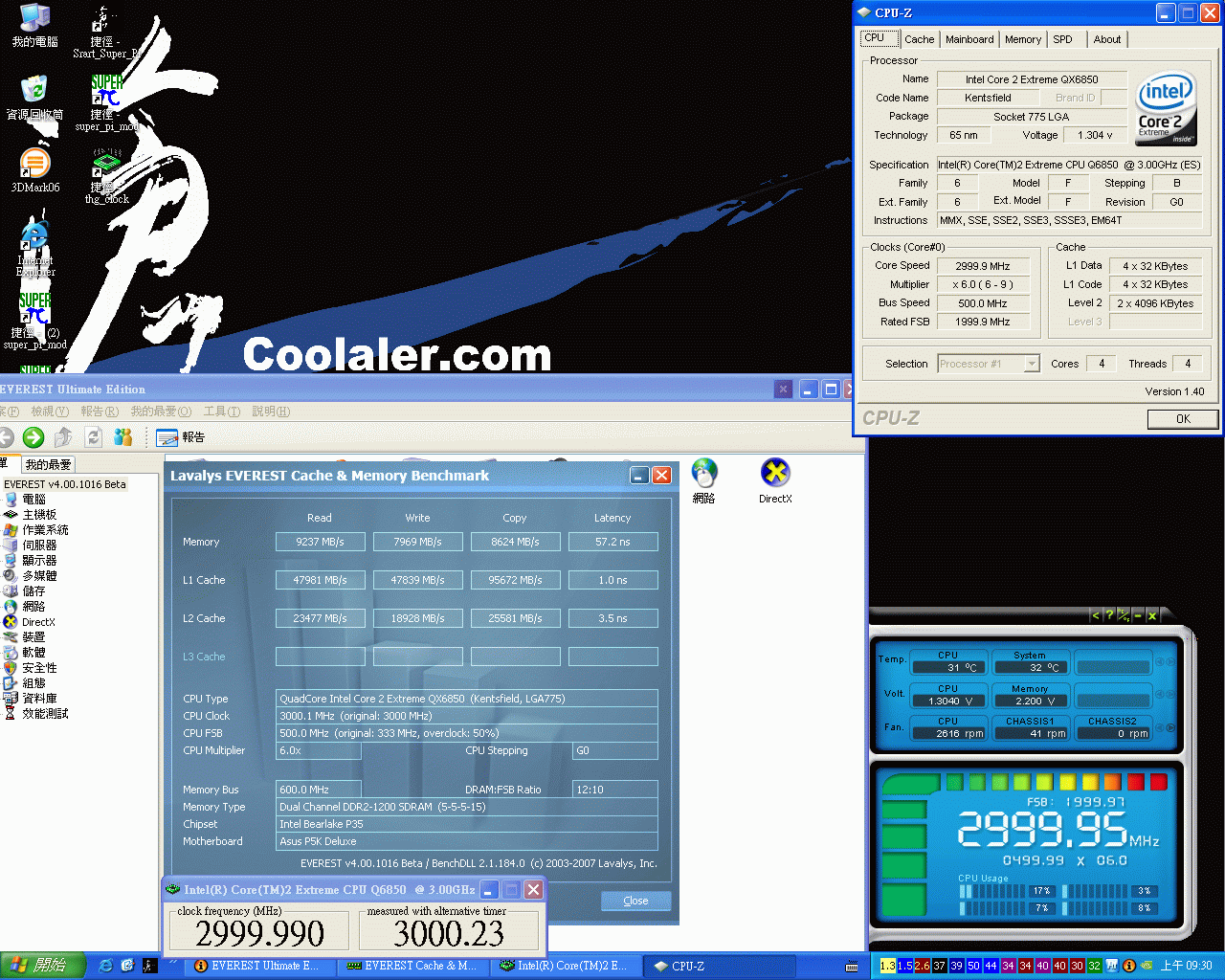Click the keyboard language icon on the taskbar
The height and width of the screenshot is (980, 1225).
(x=852, y=967)
